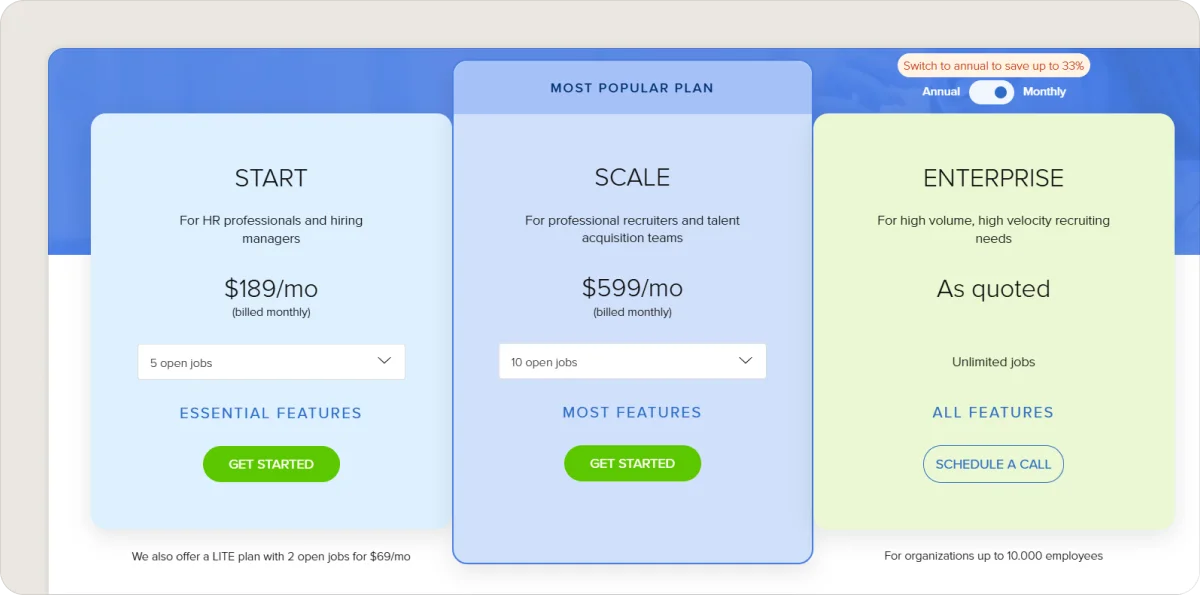1200x595 pixels.
Task: Select SCHEDULE A CALL for Enterprise
Action: (x=993, y=464)
